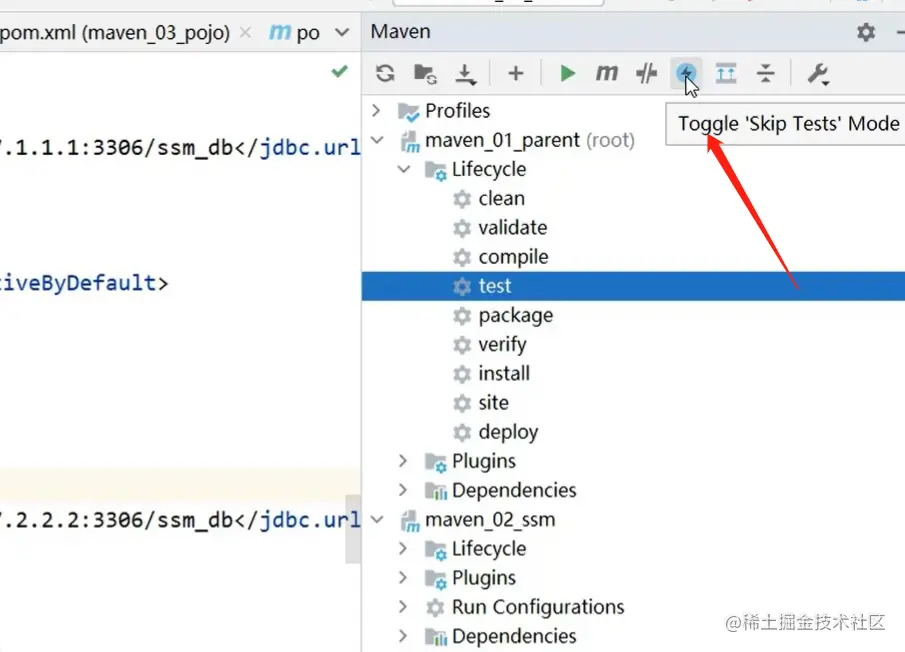Viewport: 905px width, 652px height.
Task: Click 'Lifecycle' label under maven_01_parent
Action: (489, 169)
